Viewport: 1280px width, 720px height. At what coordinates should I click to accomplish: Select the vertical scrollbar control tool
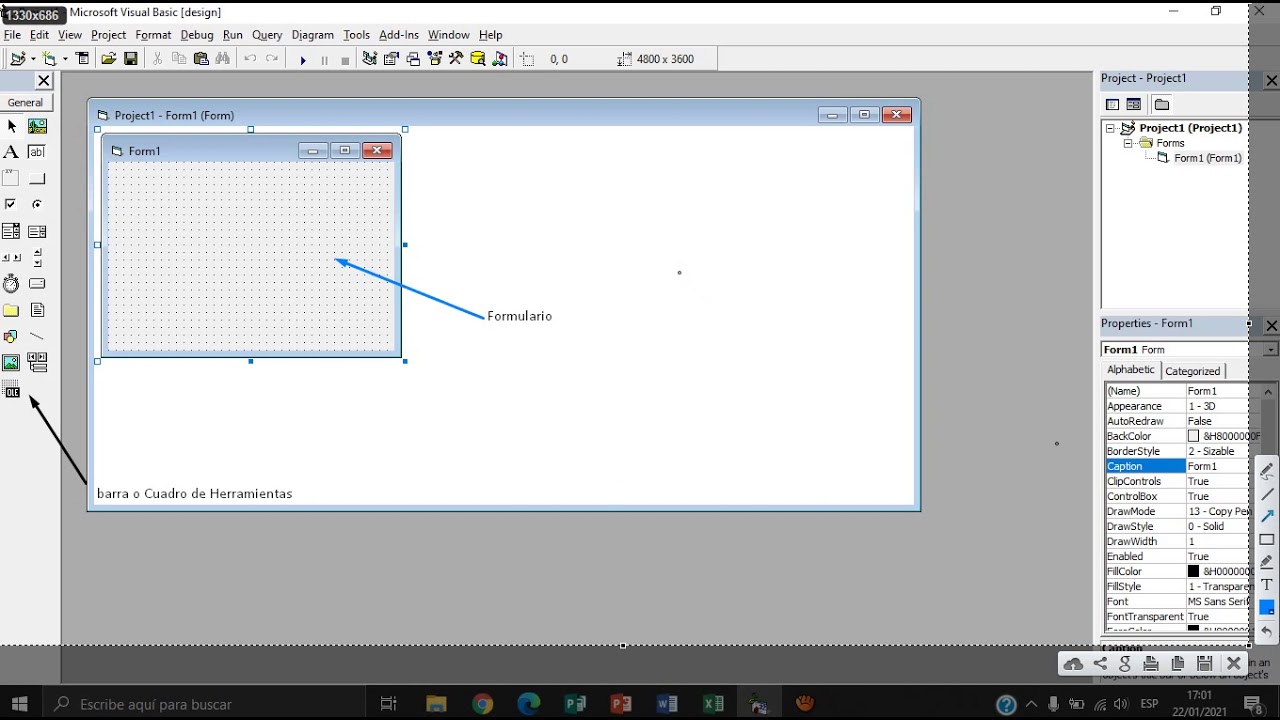[x=37, y=258]
